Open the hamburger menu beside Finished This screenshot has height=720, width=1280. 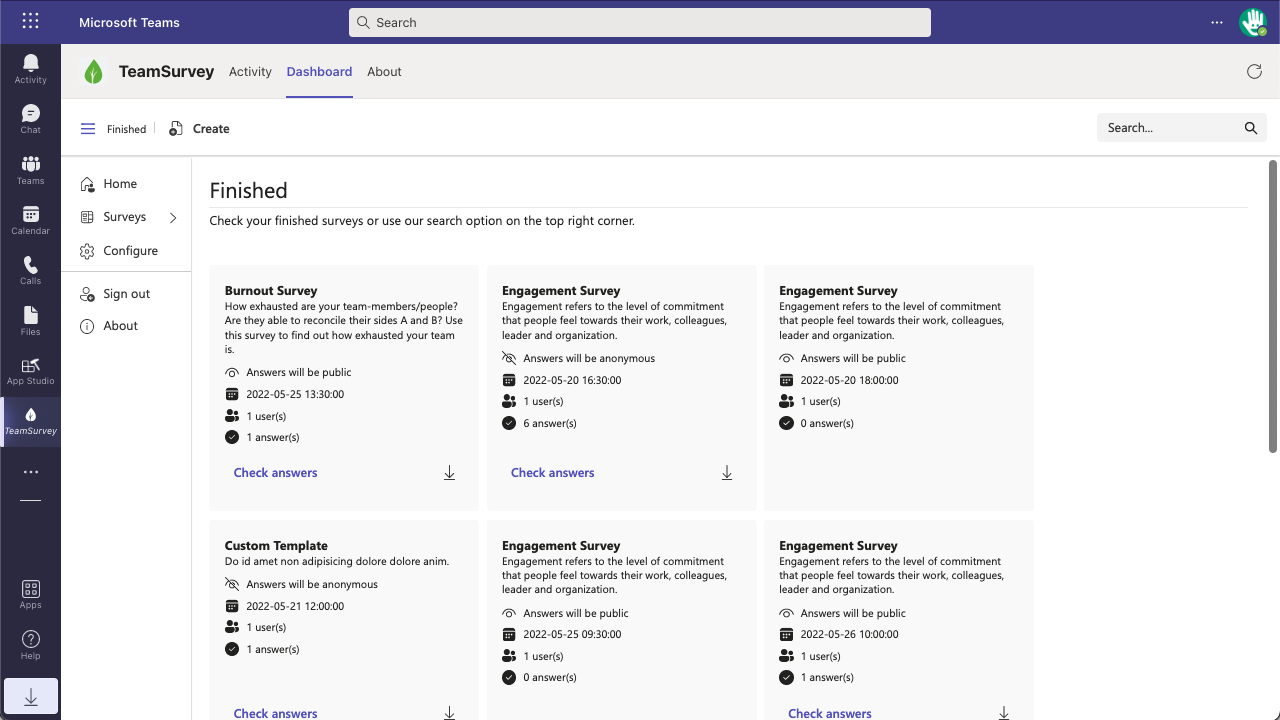pyautogui.click(x=88, y=129)
